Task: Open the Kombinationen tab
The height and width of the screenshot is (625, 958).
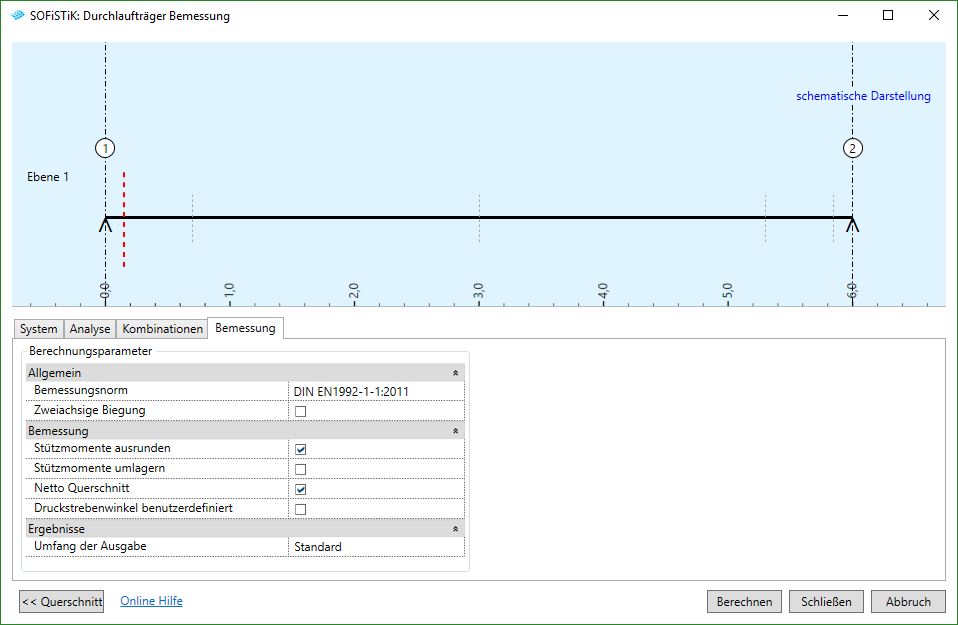Action: coord(162,329)
